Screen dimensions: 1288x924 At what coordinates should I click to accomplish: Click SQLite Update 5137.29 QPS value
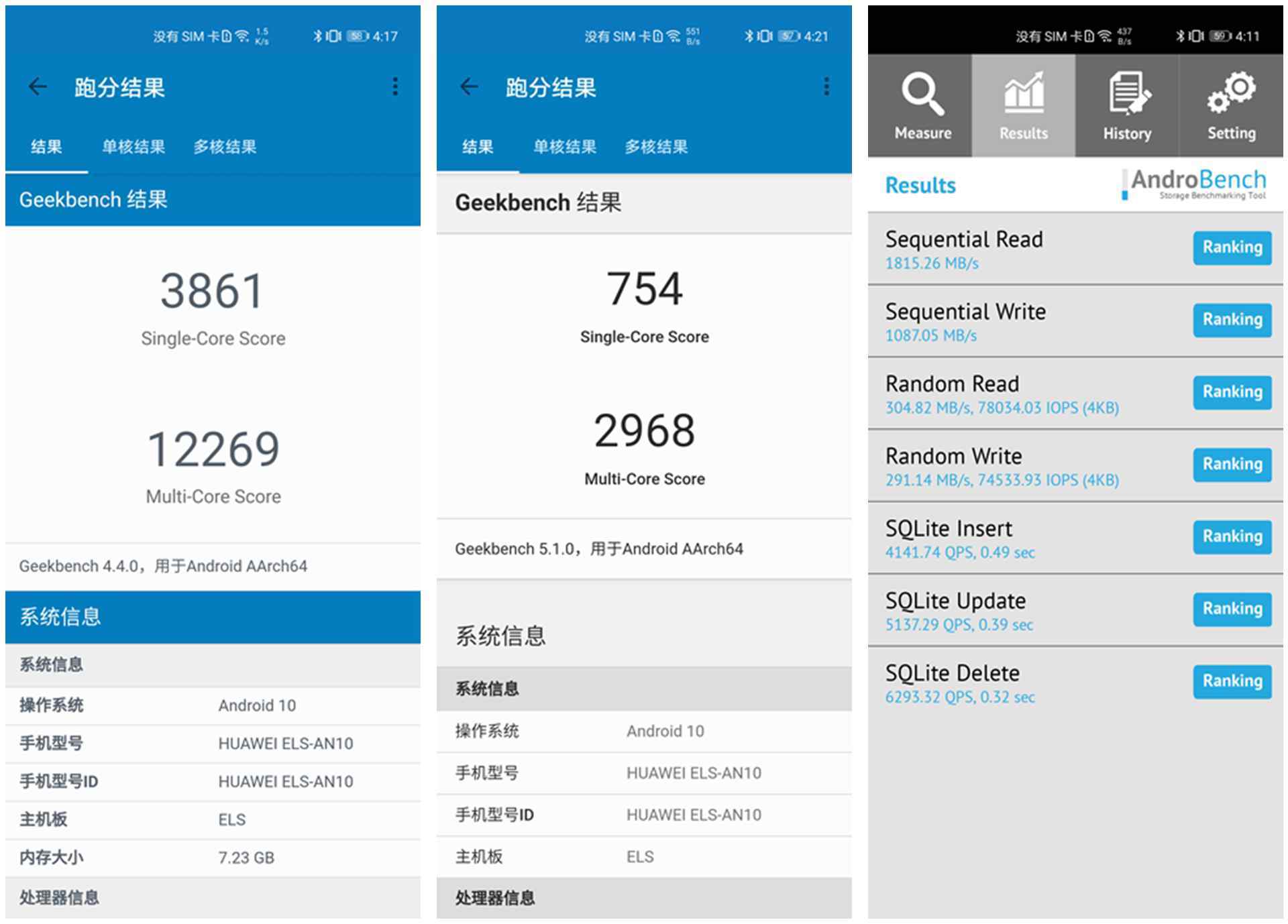click(959, 625)
